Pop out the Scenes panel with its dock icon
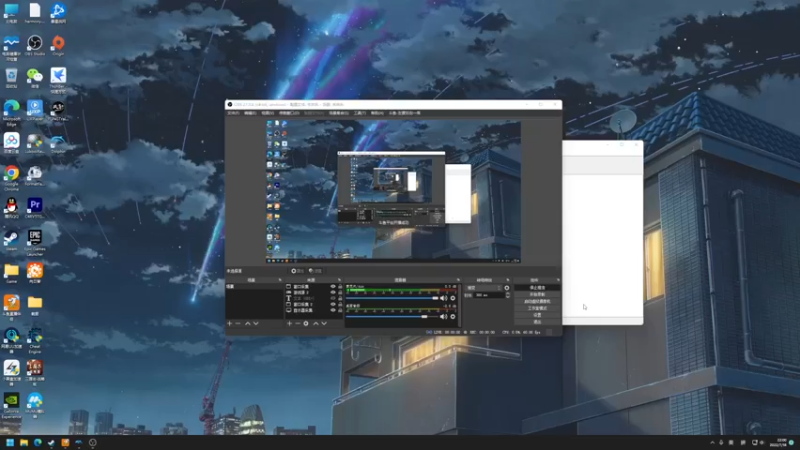800x450 pixels. pos(280,280)
